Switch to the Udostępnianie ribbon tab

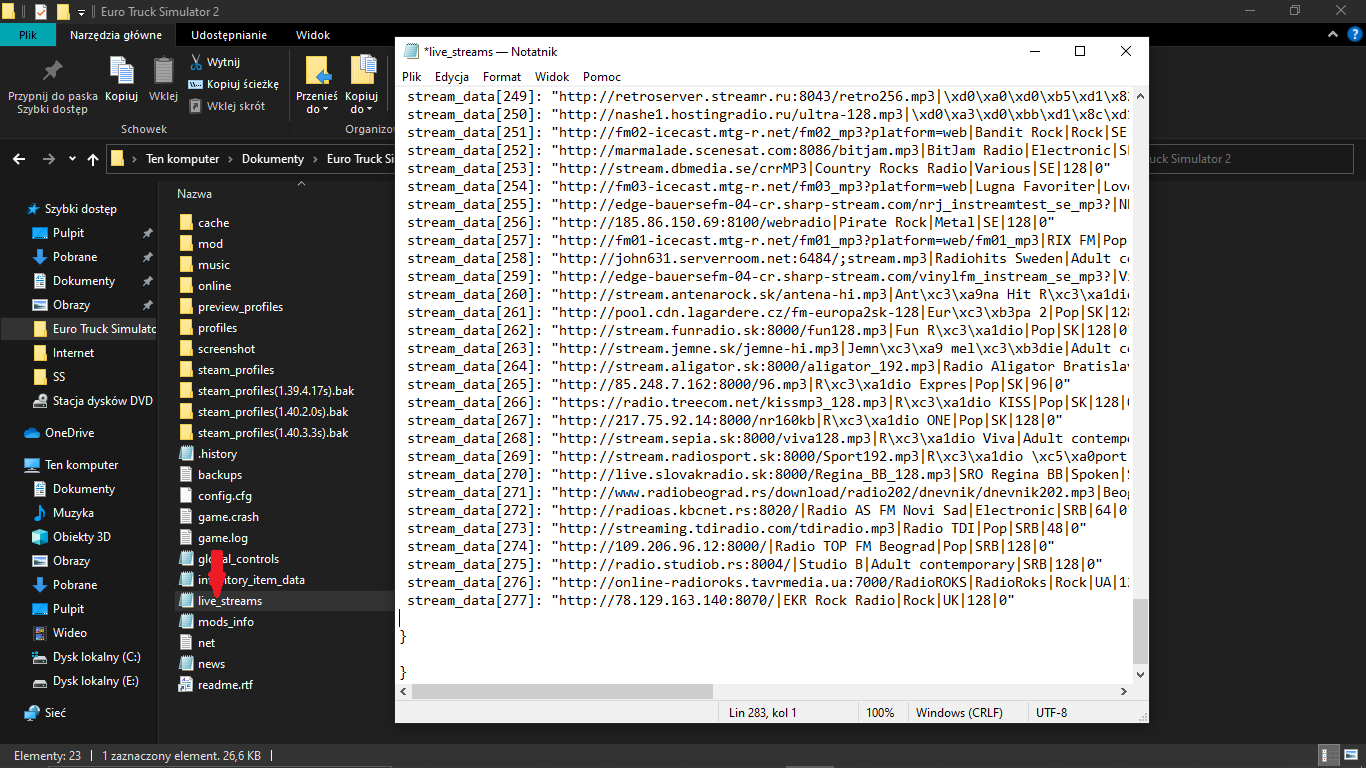(x=229, y=35)
